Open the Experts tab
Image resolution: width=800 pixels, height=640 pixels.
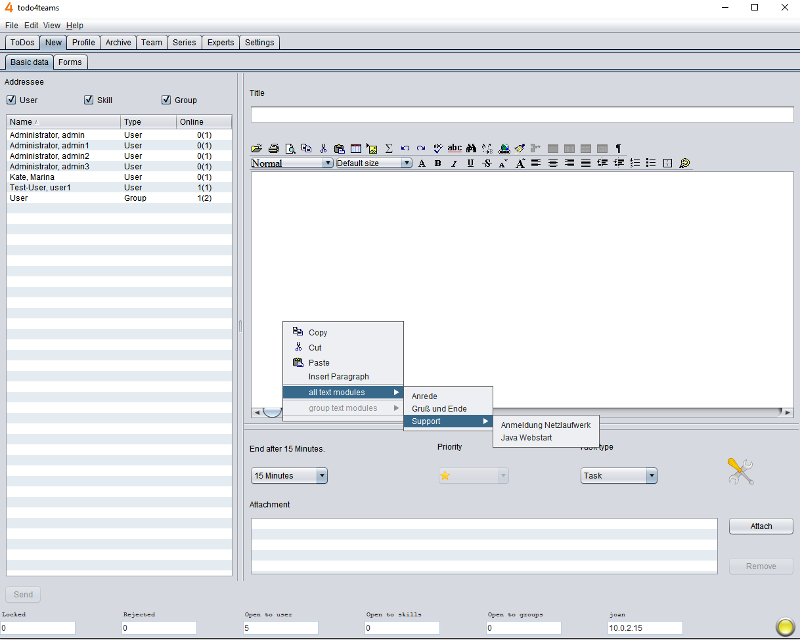(220, 42)
